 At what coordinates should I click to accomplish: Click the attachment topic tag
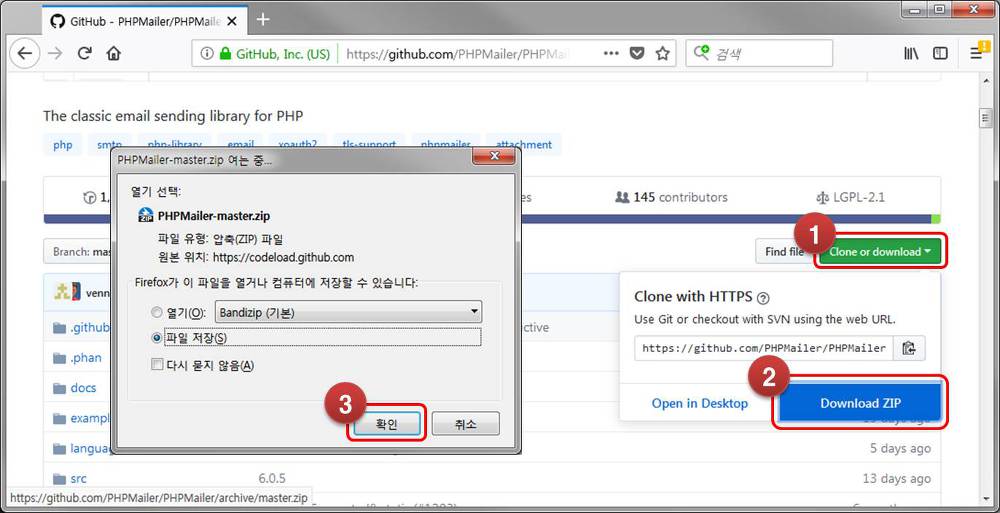pos(524,145)
